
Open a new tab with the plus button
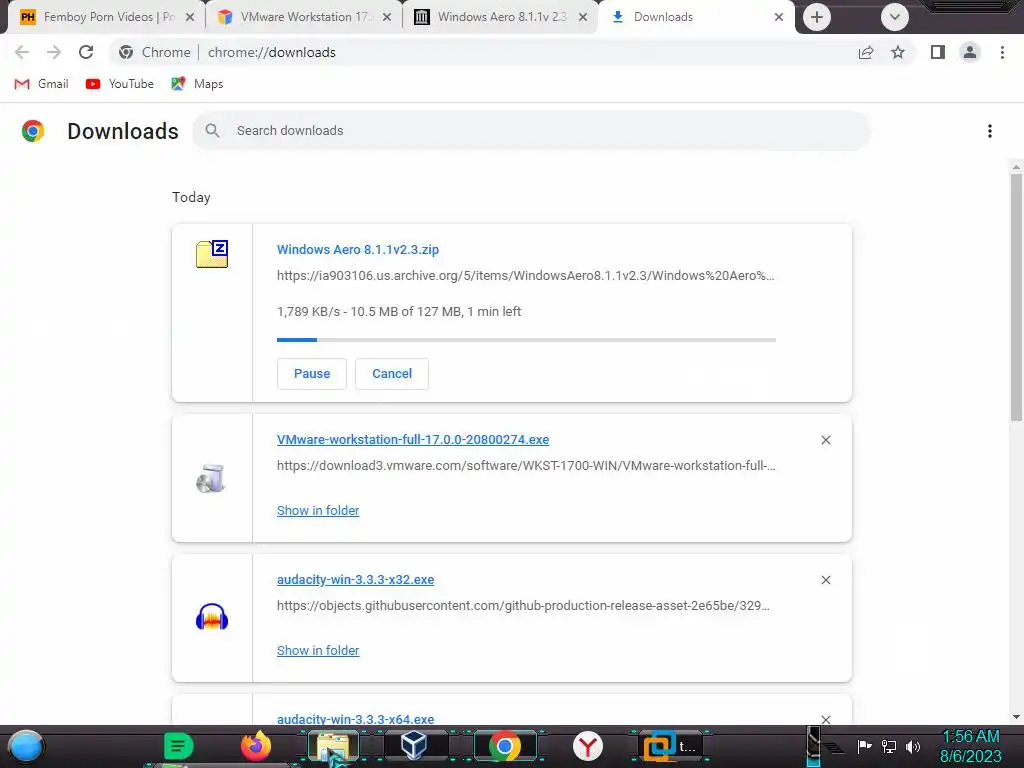click(x=816, y=17)
